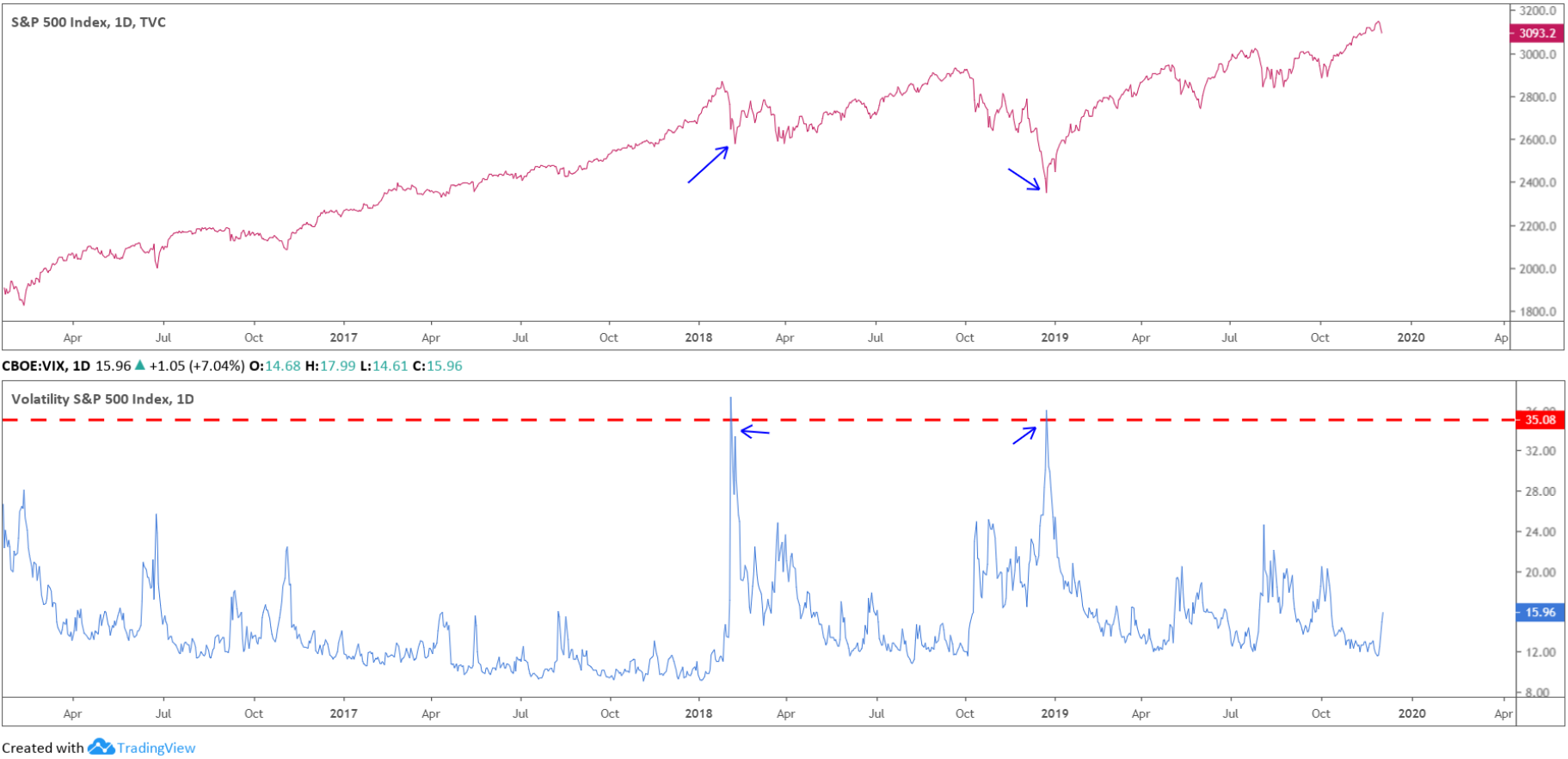Viewport: 1568px width, 759px height.
Task: Click the 3000.0 price axis label
Action: [x=1538, y=54]
